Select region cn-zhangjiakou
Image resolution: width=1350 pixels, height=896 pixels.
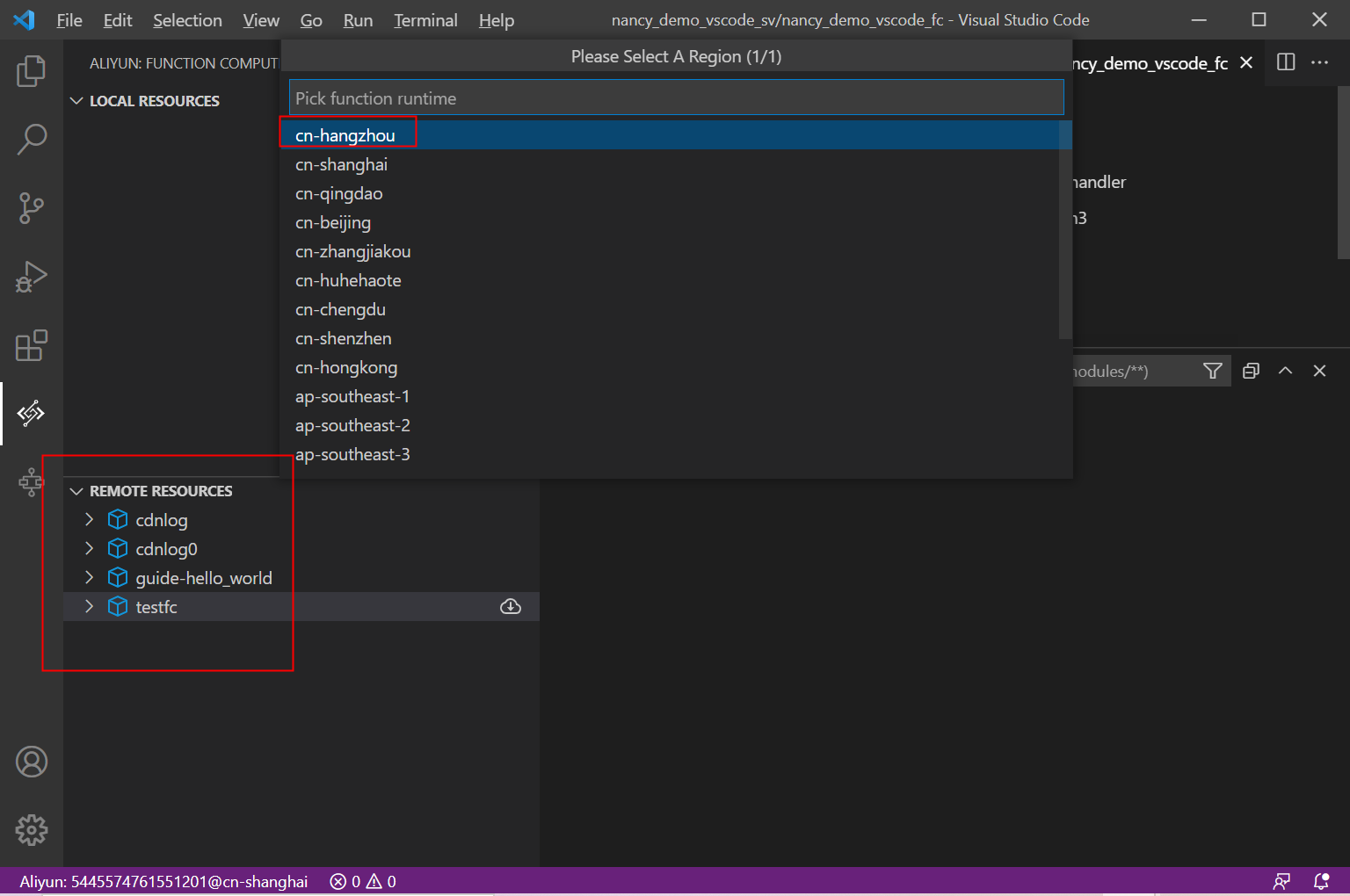coord(670,251)
